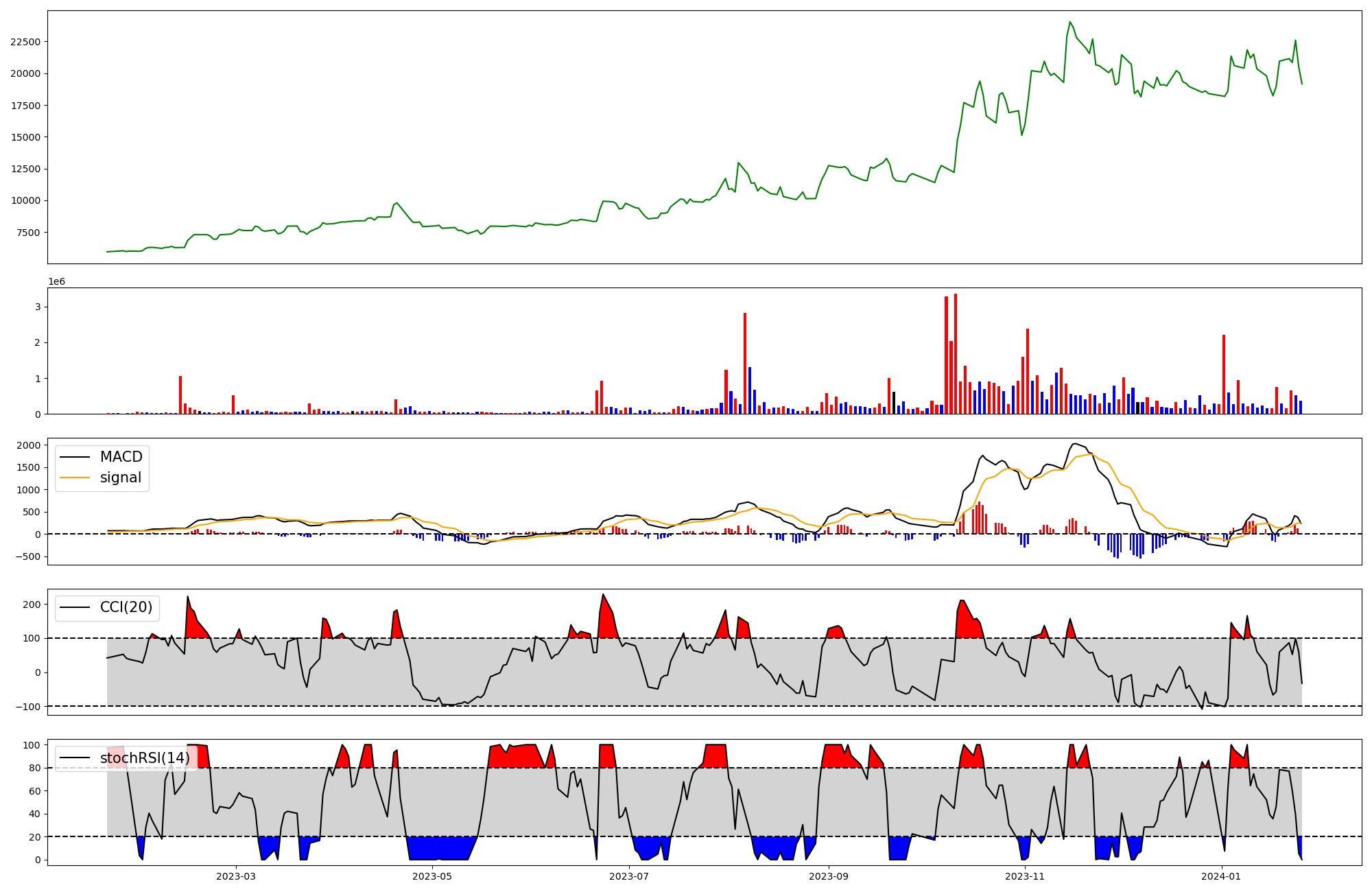Click the 2024-01 x-axis date label
This screenshot has height=892, width=1372.
point(1222,876)
